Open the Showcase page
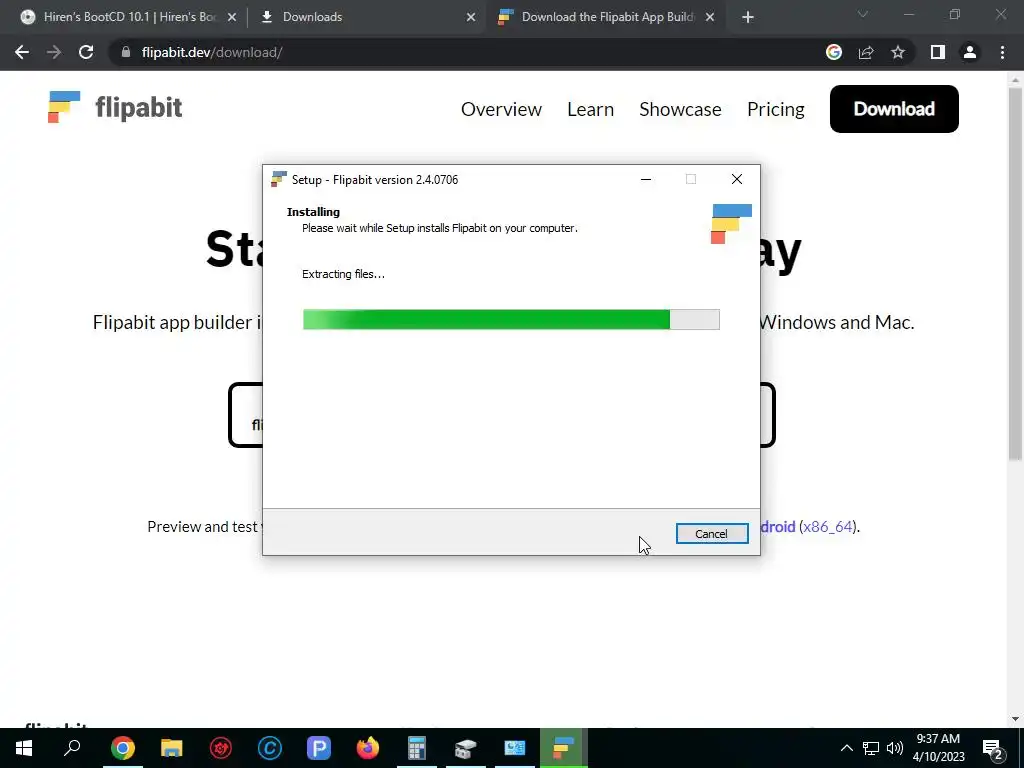 pos(680,109)
